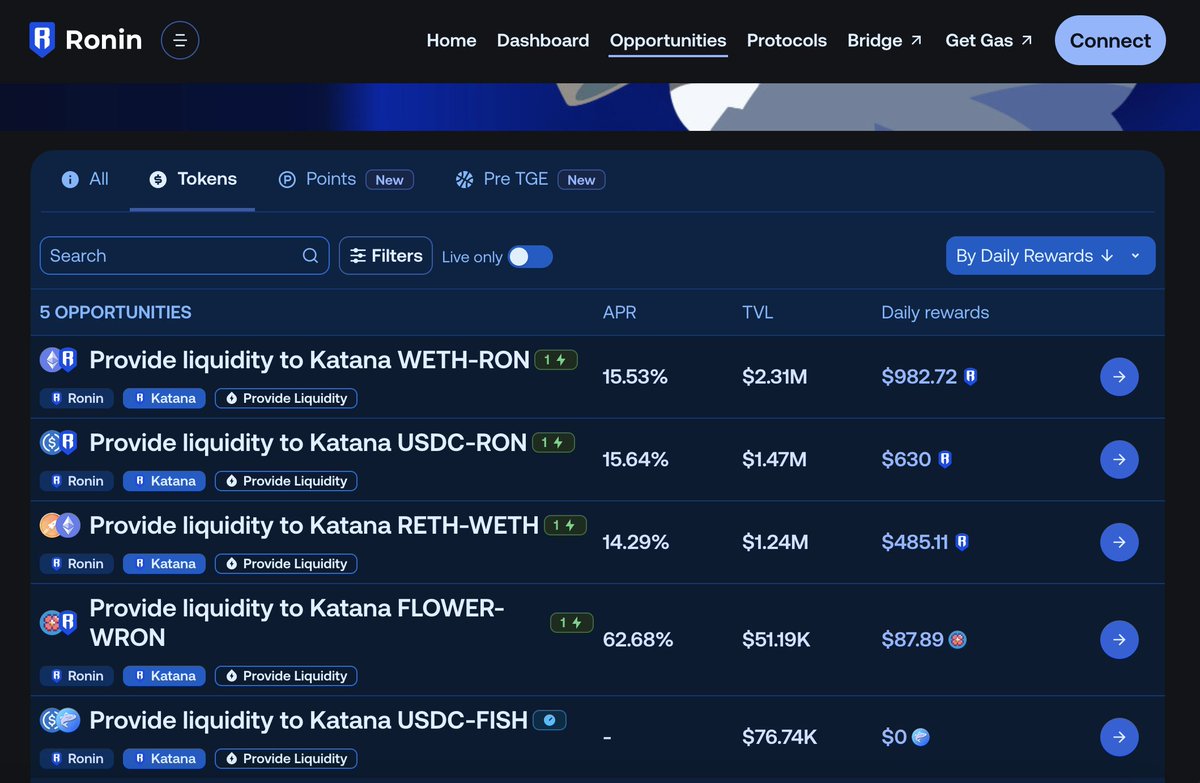
Task: Click the $76.74K TVL value
Action: [x=780, y=738]
